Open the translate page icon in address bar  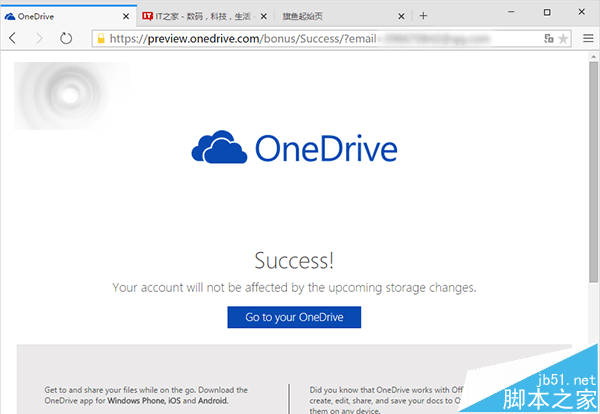[549, 38]
